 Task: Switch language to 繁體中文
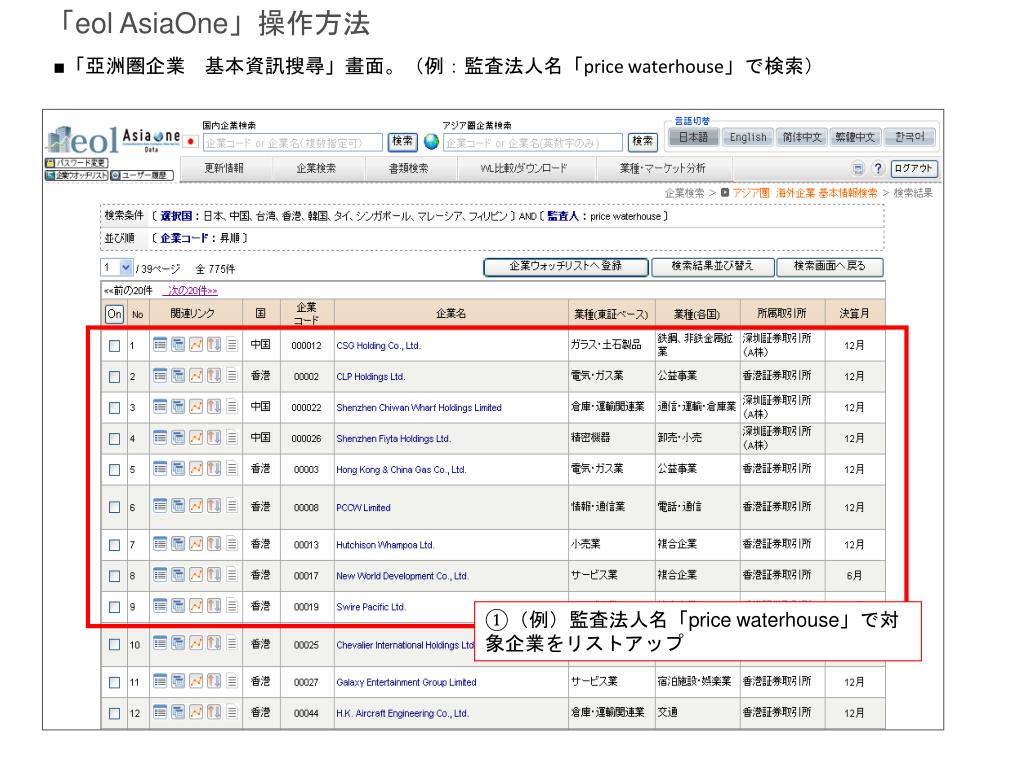click(856, 137)
